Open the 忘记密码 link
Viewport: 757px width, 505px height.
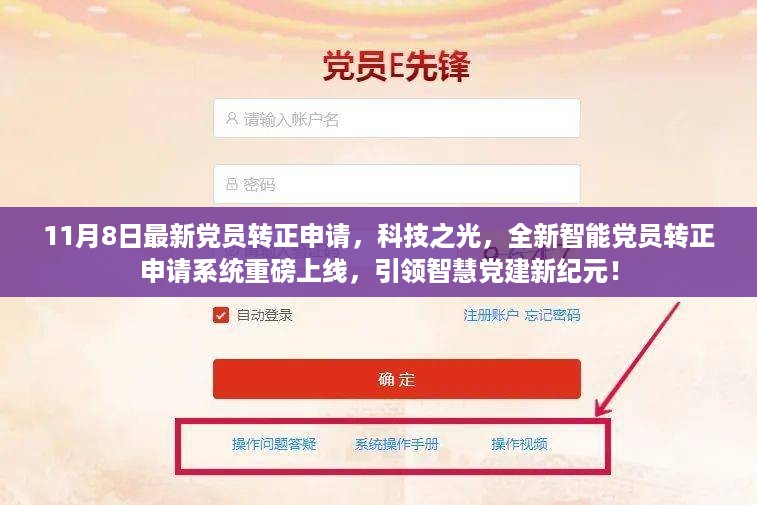pyautogui.click(x=552, y=315)
